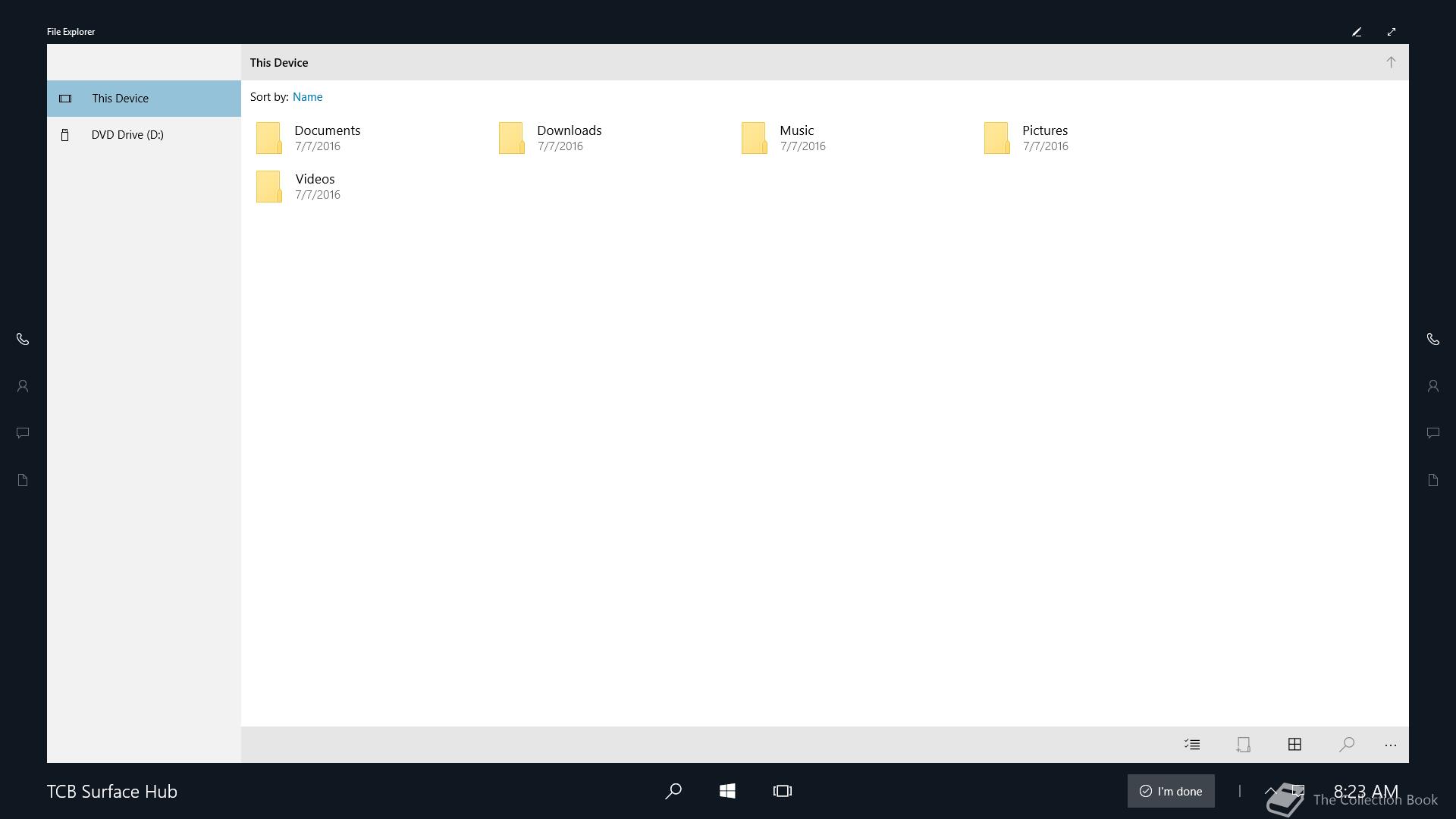Click the tablet view icon in bottom toolbar
This screenshot has height=819, width=1456.
tap(1244, 745)
